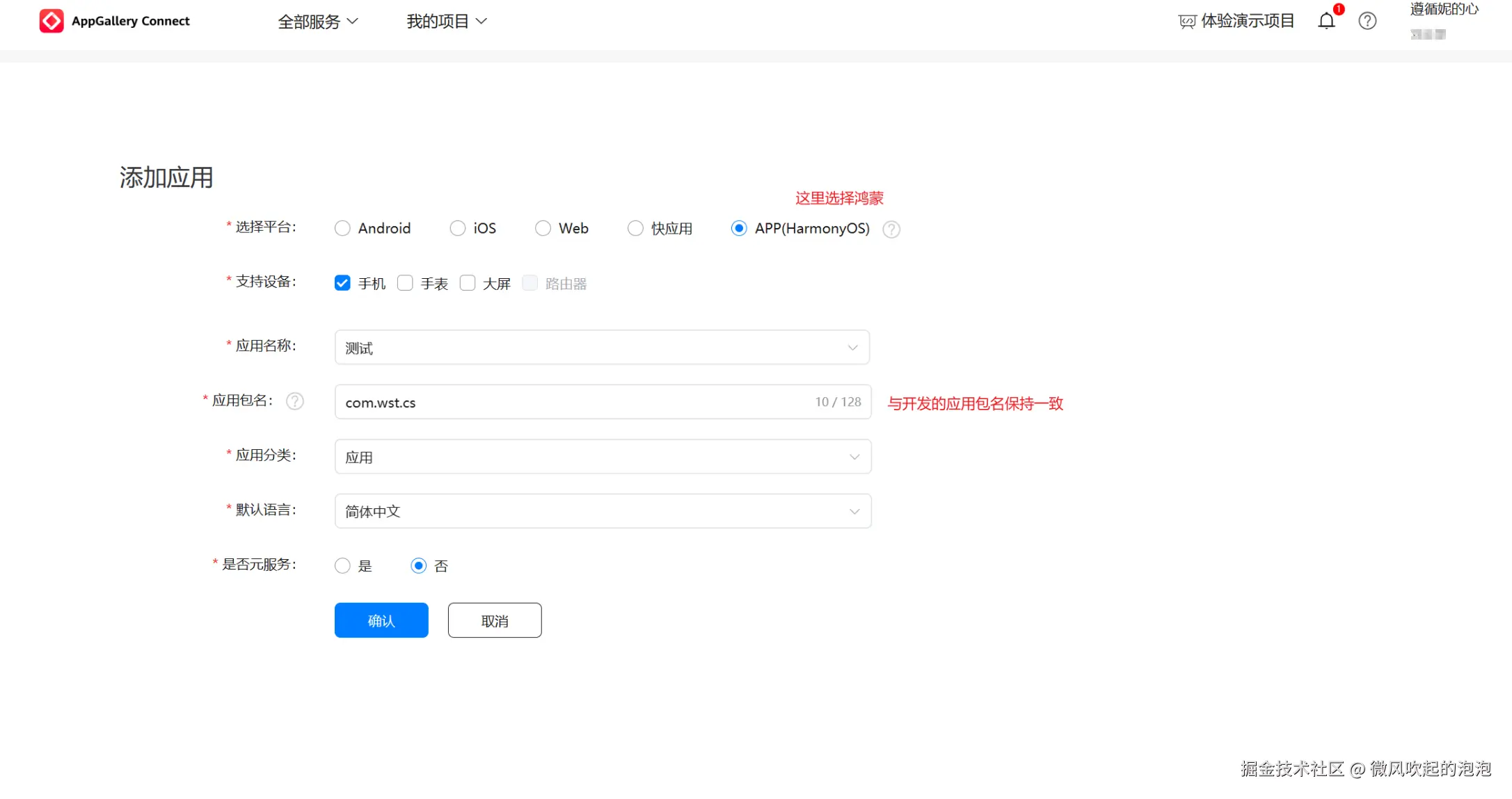Select the iOS platform radio button

457,228
